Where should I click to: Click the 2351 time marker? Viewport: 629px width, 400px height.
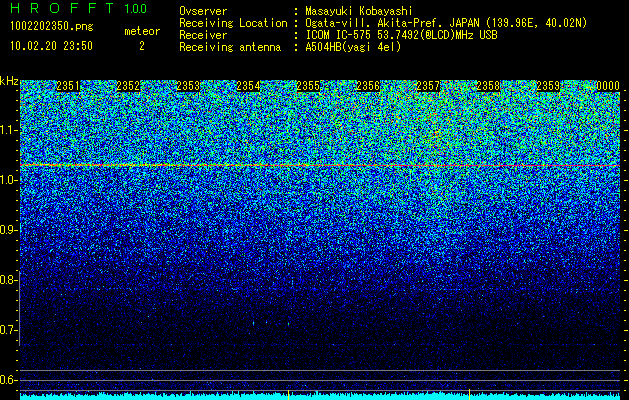click(x=68, y=86)
